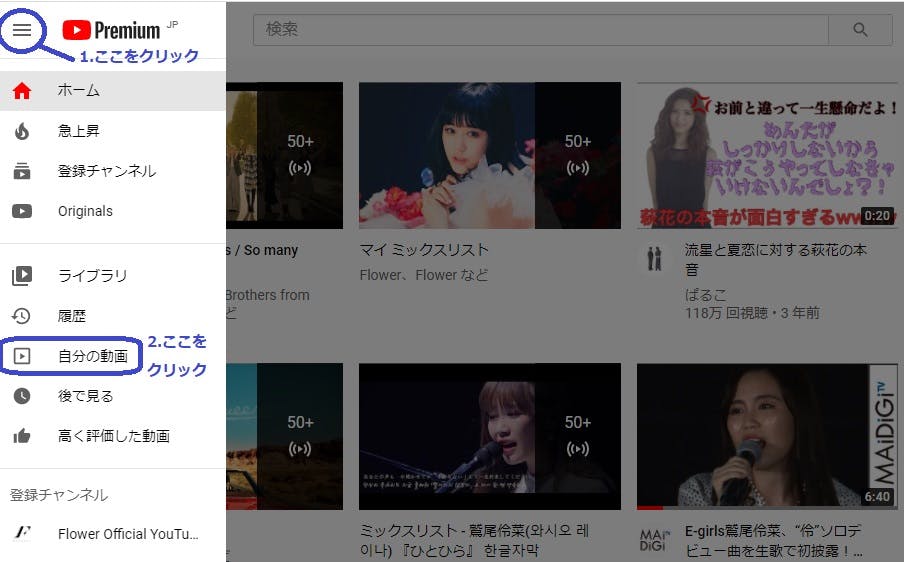
Task: Open Trending via the flame icon
Action: 22,131
